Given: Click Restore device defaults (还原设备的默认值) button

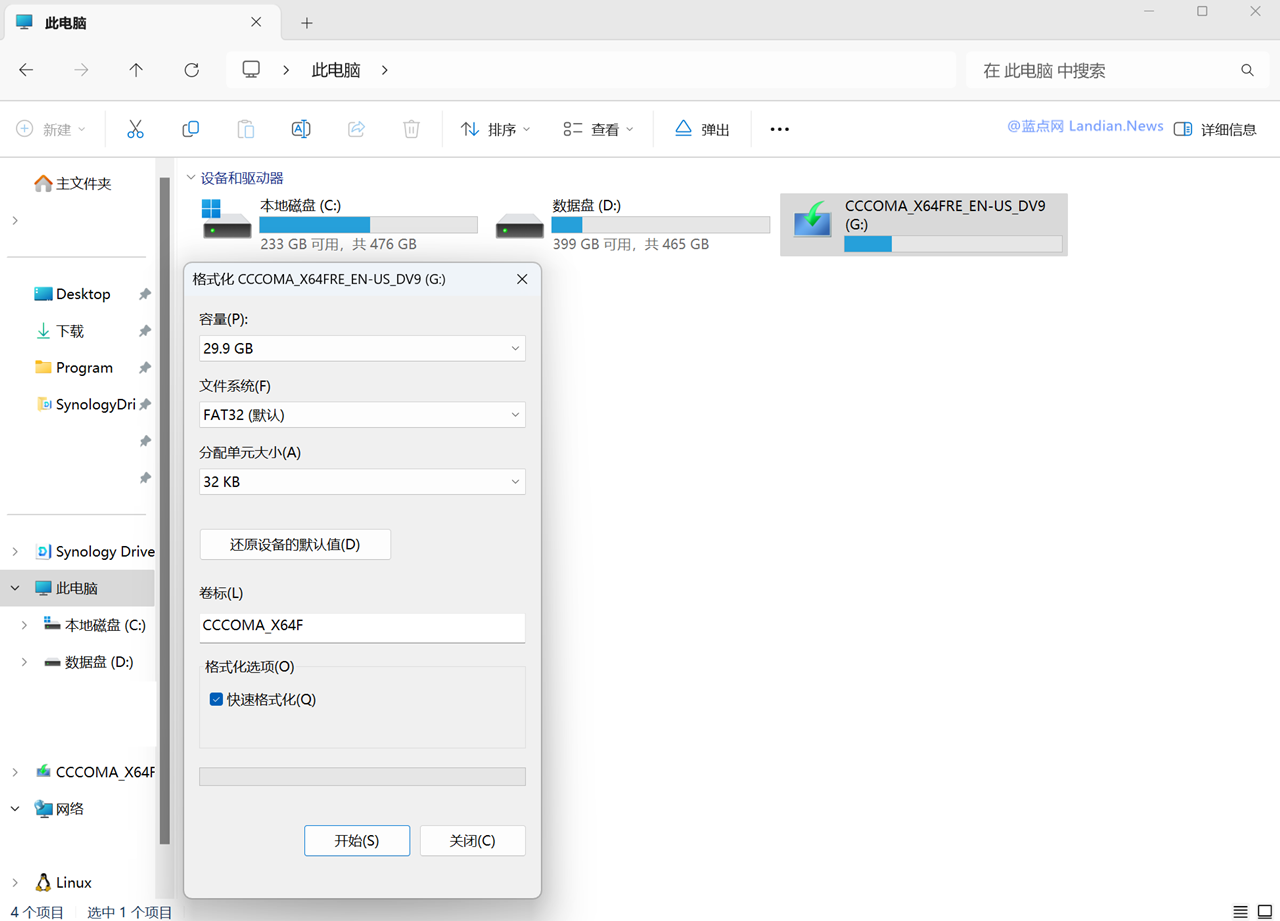Looking at the screenshot, I should [x=295, y=545].
